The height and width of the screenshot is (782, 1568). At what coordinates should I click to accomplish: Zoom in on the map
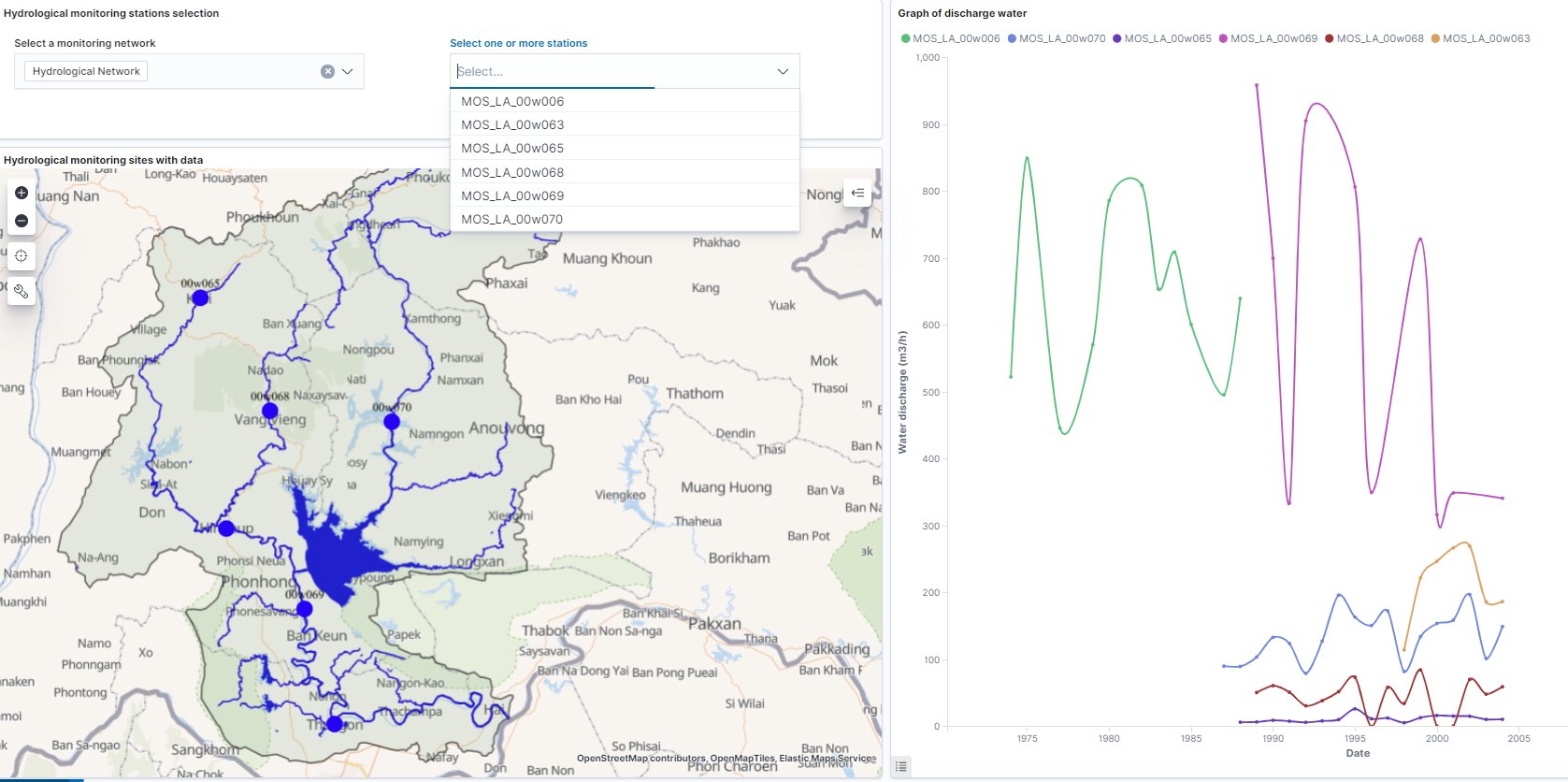coord(22,193)
